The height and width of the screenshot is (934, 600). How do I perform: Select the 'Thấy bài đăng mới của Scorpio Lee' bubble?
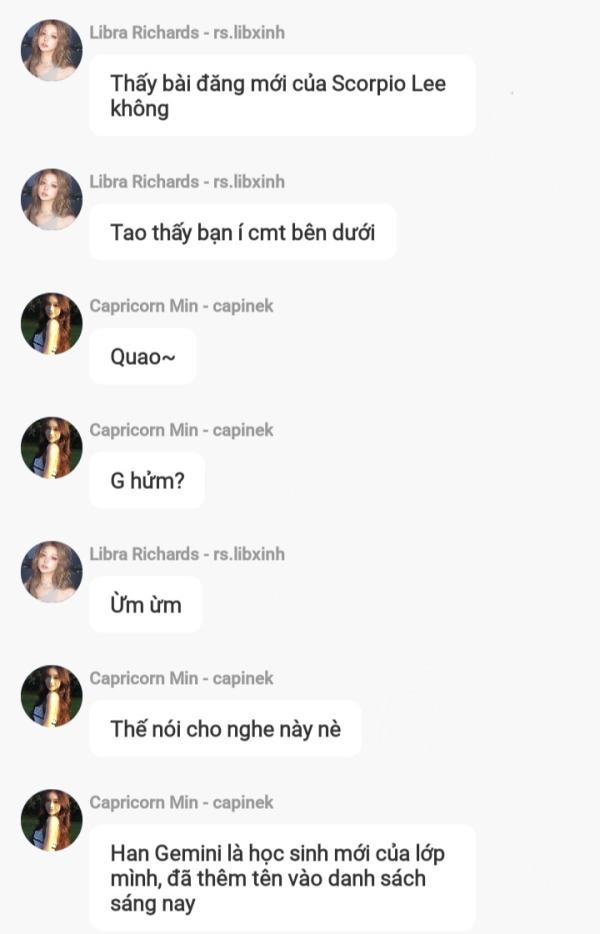282,95
